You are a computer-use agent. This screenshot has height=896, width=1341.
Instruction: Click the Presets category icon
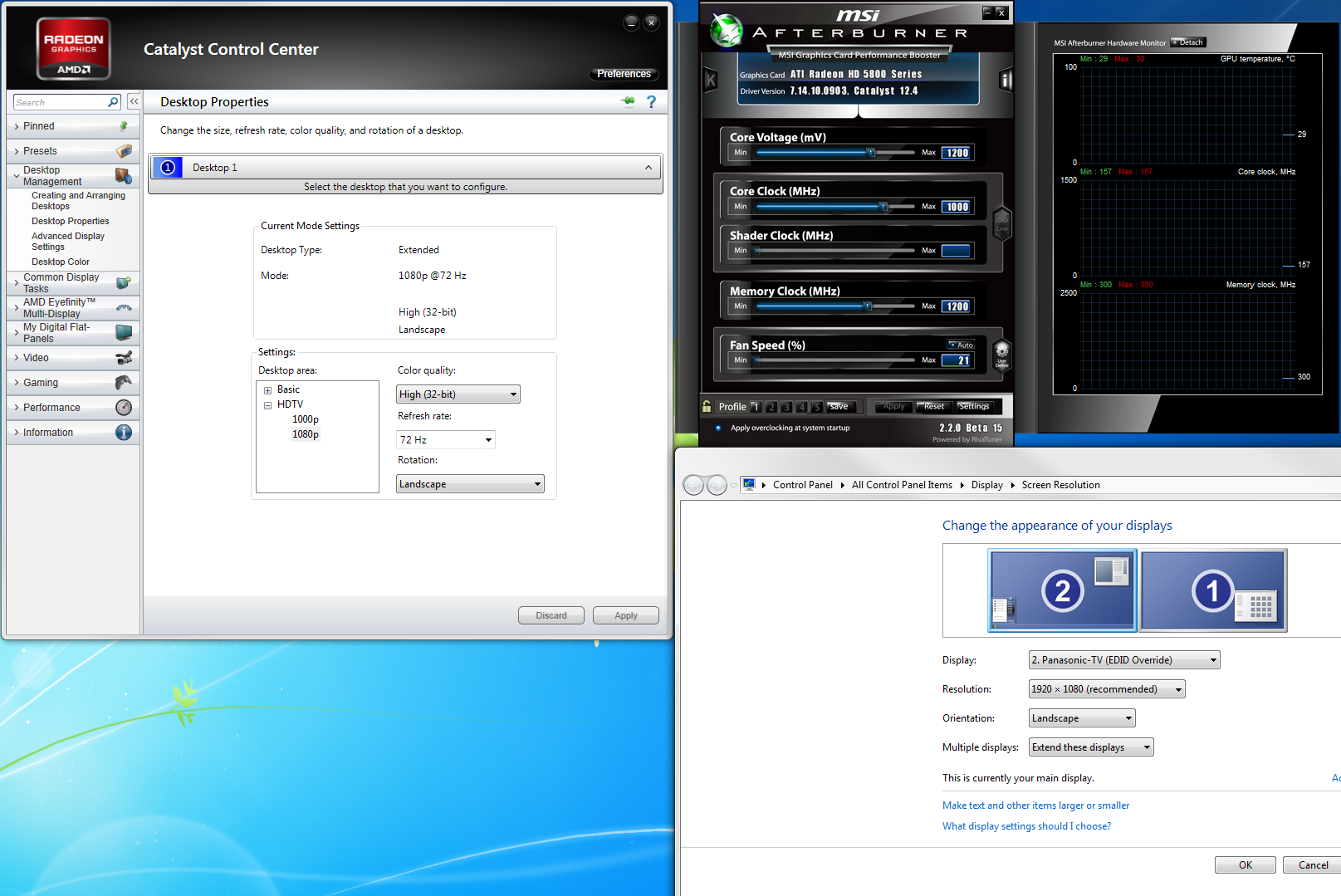pyautogui.click(x=124, y=151)
